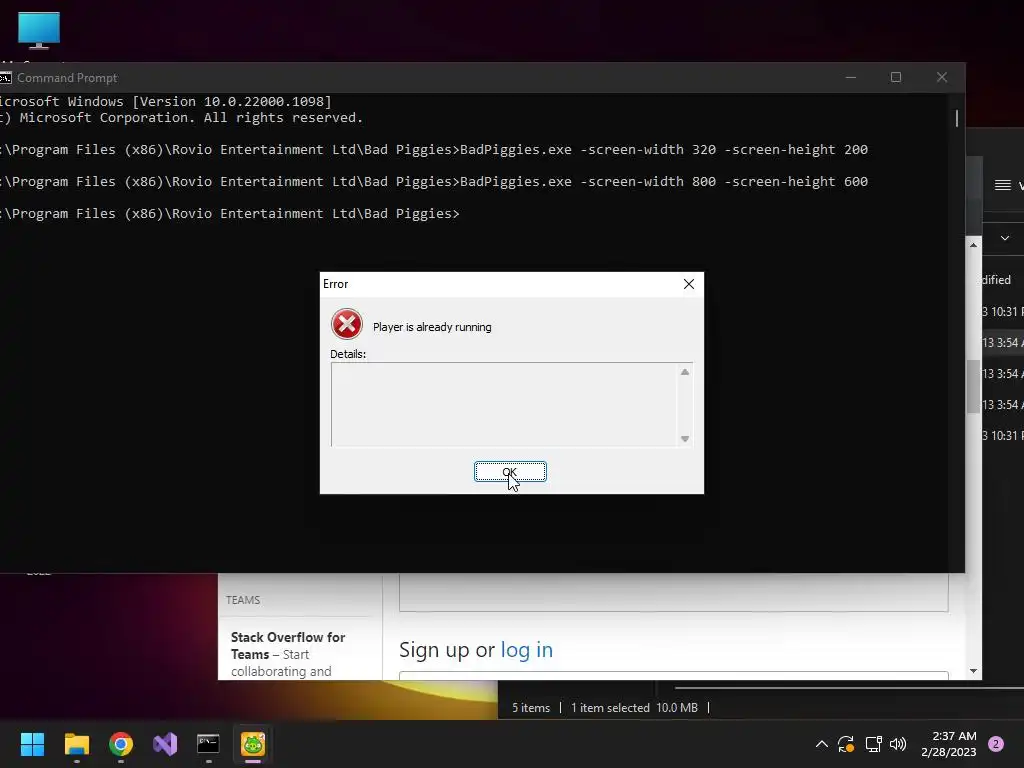
Task: Open volume control tray icon
Action: pyautogui.click(x=898, y=744)
